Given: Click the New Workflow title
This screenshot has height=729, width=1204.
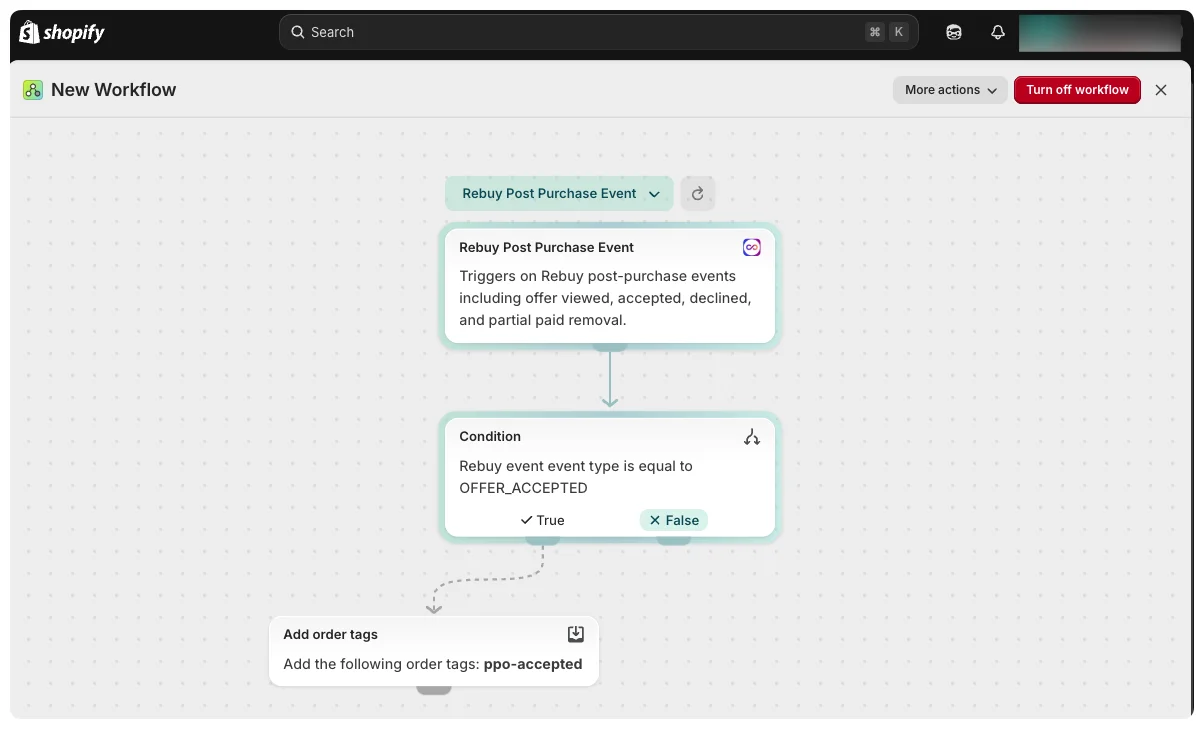Looking at the screenshot, I should coord(113,90).
